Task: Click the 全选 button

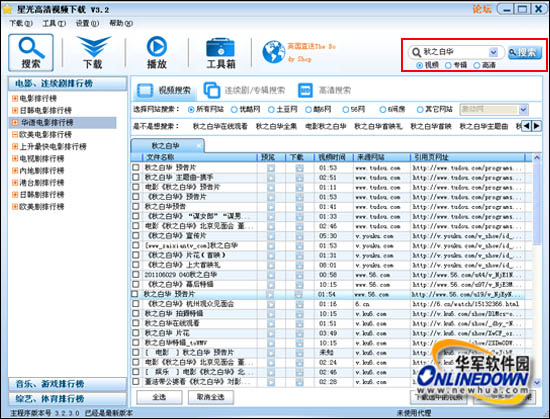Action: pos(159,397)
